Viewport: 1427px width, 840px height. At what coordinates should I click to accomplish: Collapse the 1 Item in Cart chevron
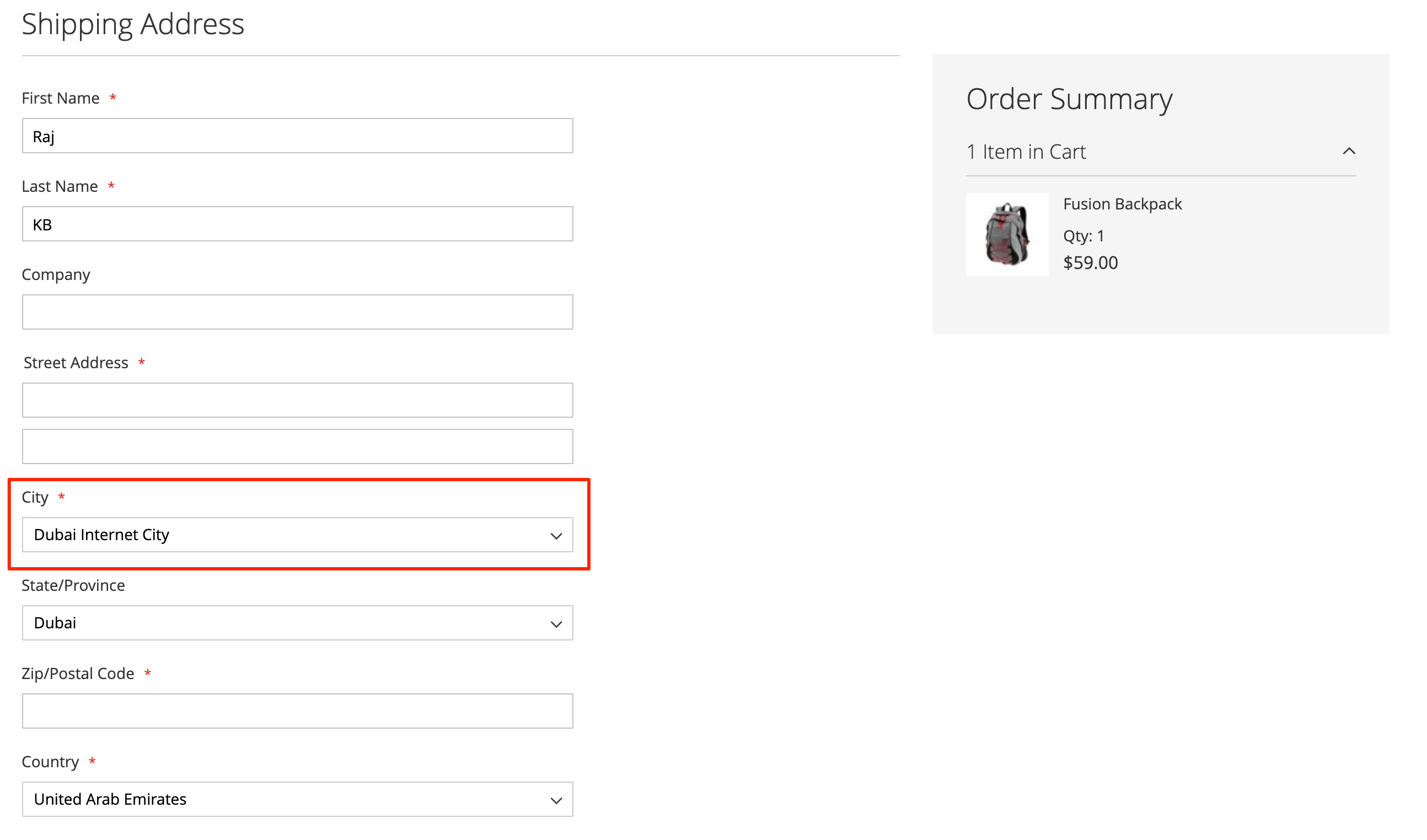tap(1349, 152)
